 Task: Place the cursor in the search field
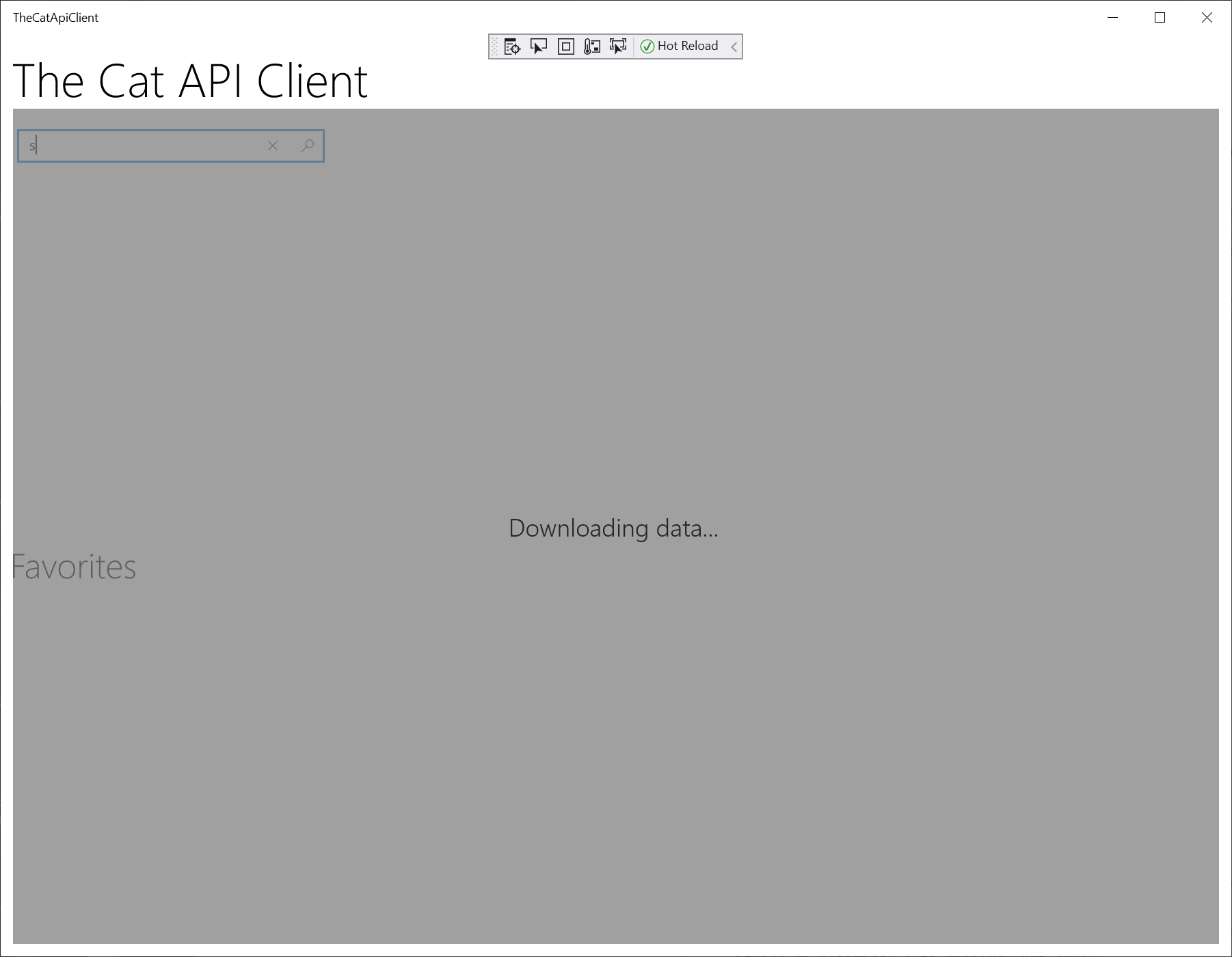pyautogui.click(x=137, y=146)
